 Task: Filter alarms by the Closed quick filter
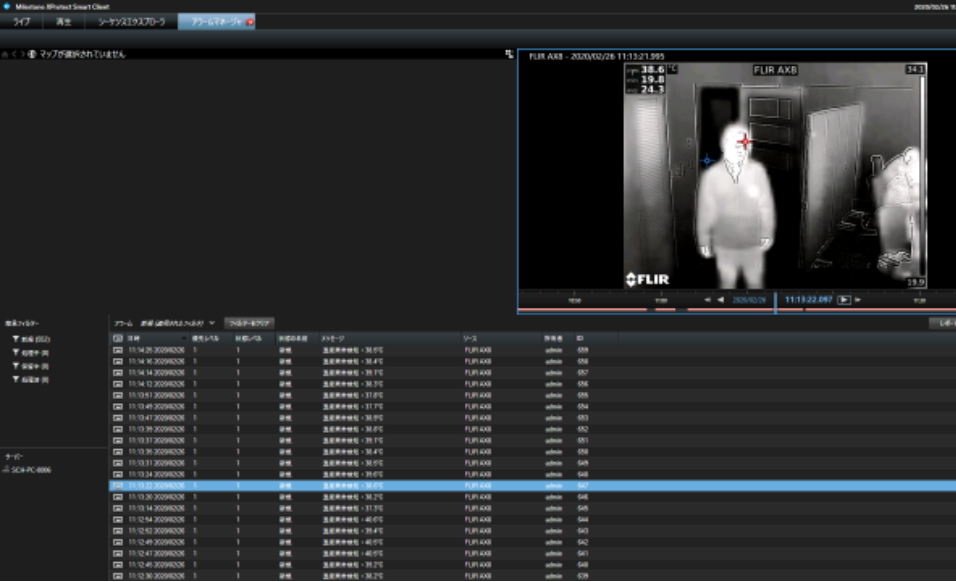(x=31, y=380)
